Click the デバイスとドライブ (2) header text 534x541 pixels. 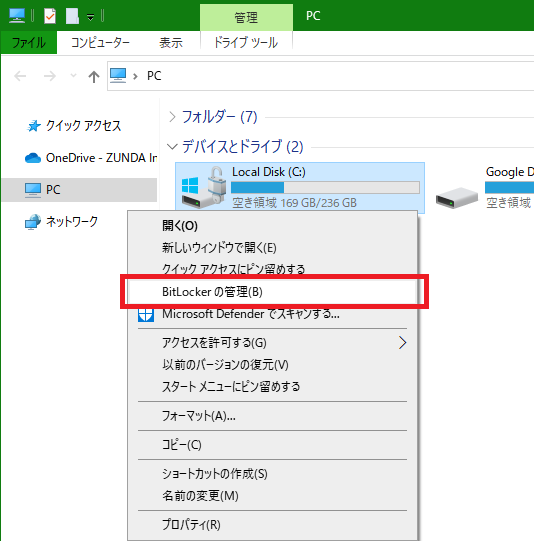click(243, 147)
